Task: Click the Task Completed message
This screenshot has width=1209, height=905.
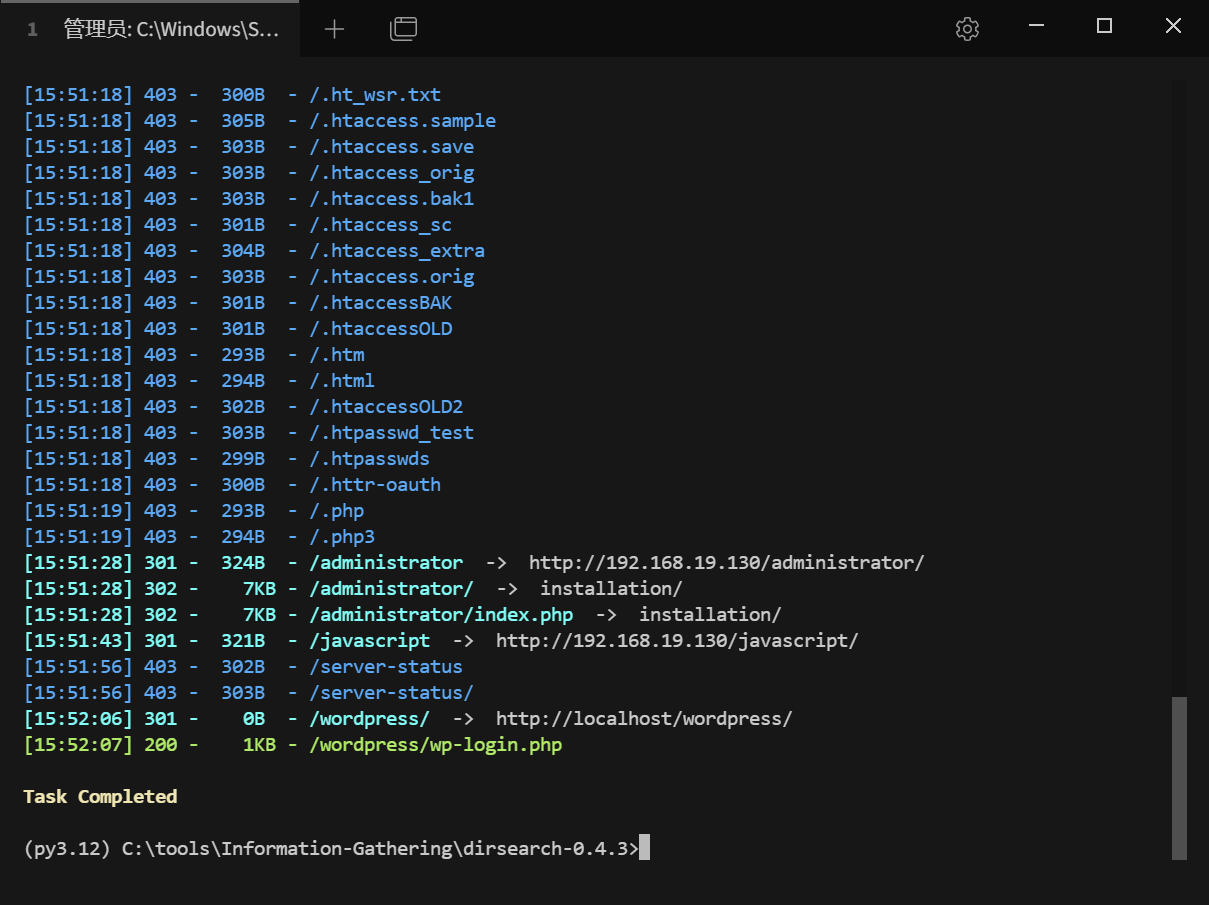Action: click(x=100, y=797)
